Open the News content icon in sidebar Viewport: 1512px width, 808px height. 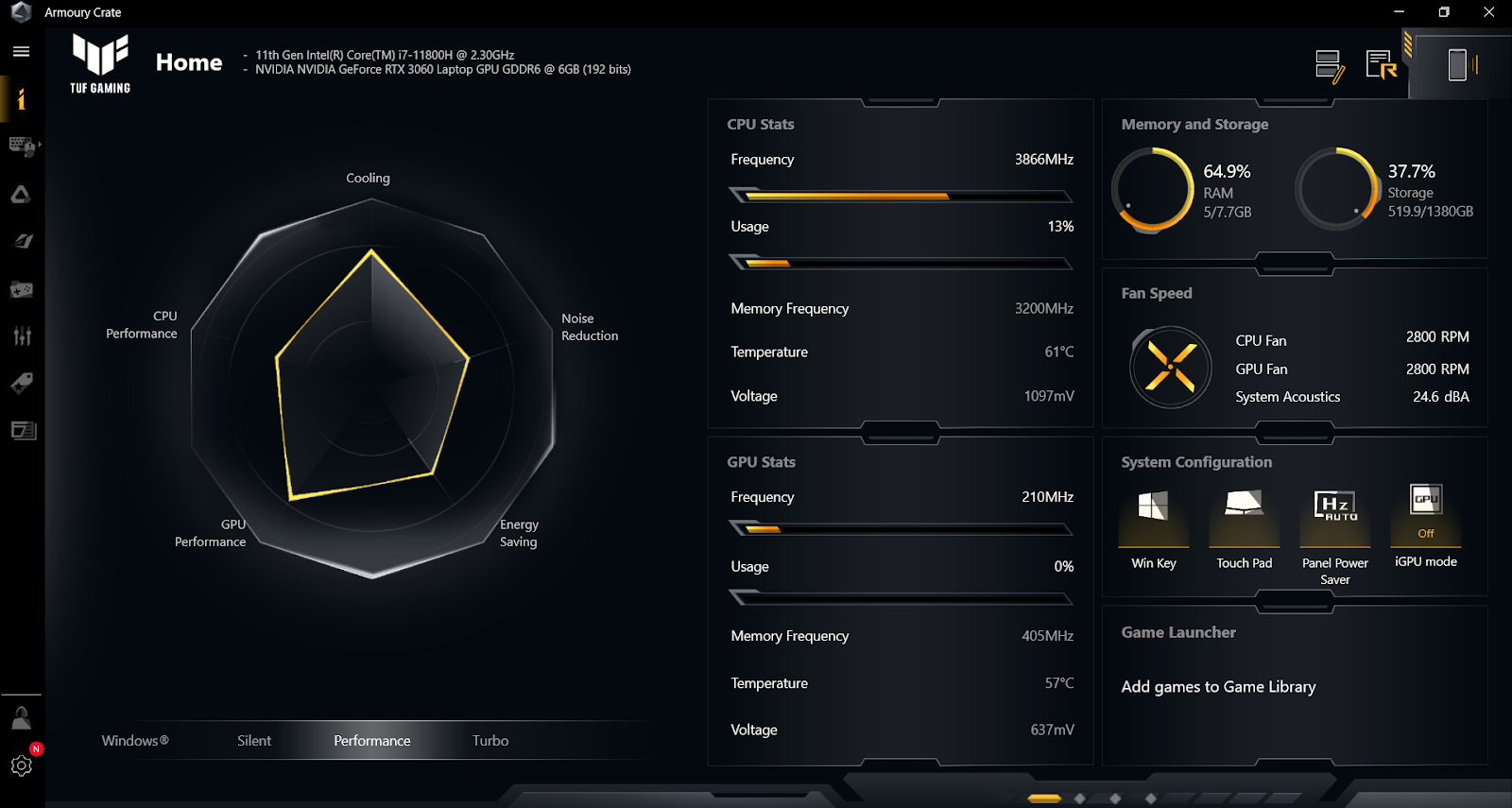tap(23, 431)
